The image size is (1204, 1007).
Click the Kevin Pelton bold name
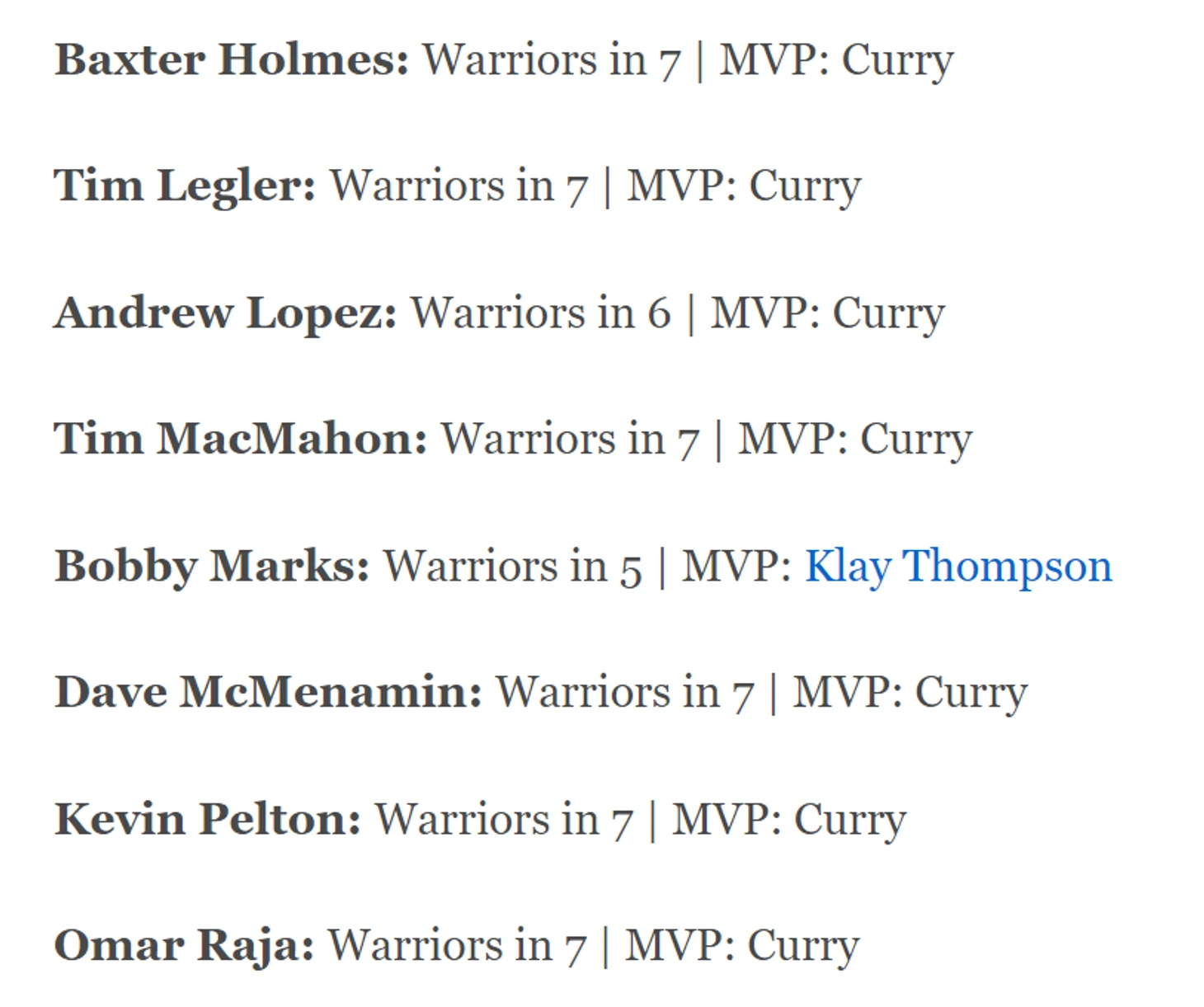pyautogui.click(x=207, y=820)
